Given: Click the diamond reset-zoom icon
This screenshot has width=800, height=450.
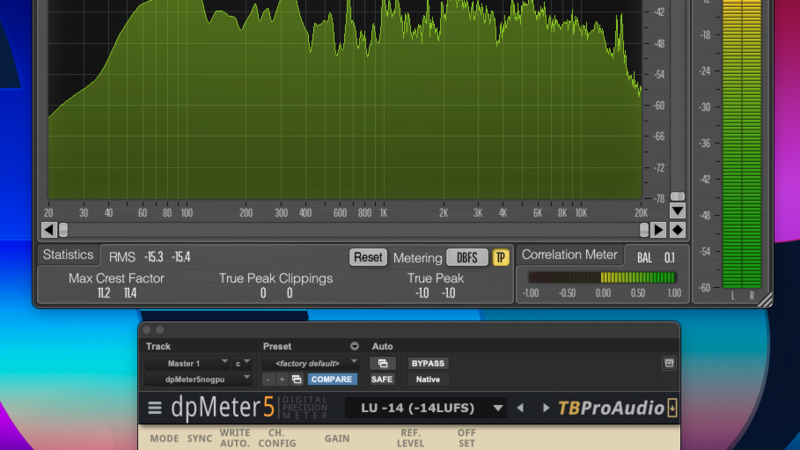Looking at the screenshot, I should click(677, 230).
